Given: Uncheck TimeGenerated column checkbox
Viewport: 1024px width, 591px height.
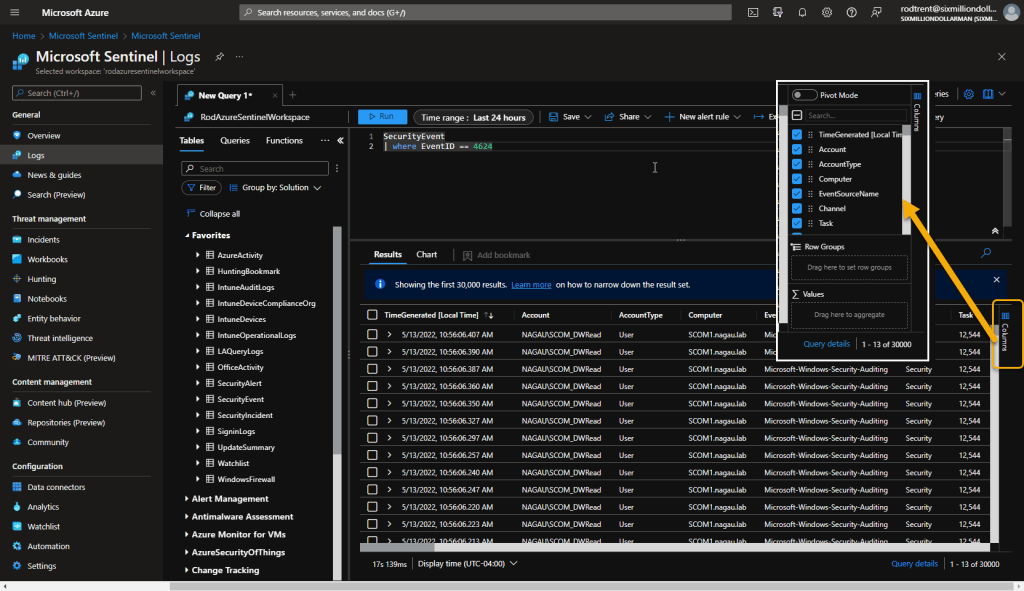Looking at the screenshot, I should point(797,135).
